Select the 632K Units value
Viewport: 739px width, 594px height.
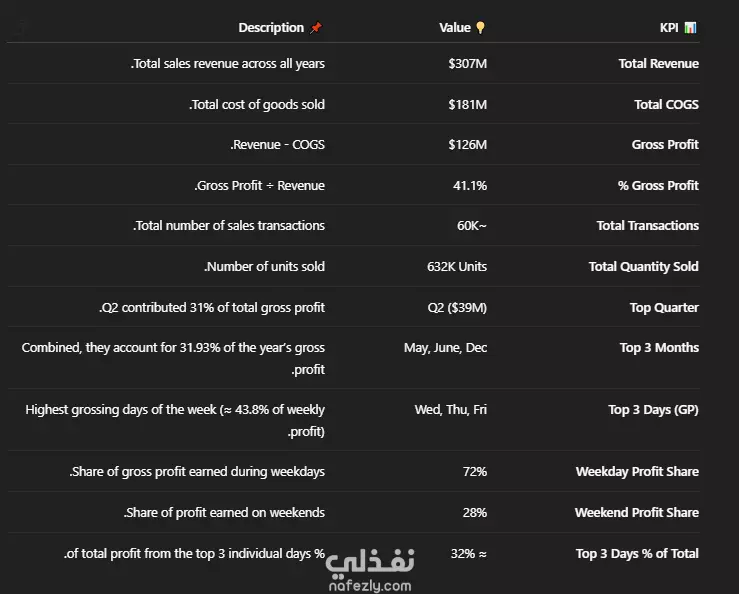(457, 267)
